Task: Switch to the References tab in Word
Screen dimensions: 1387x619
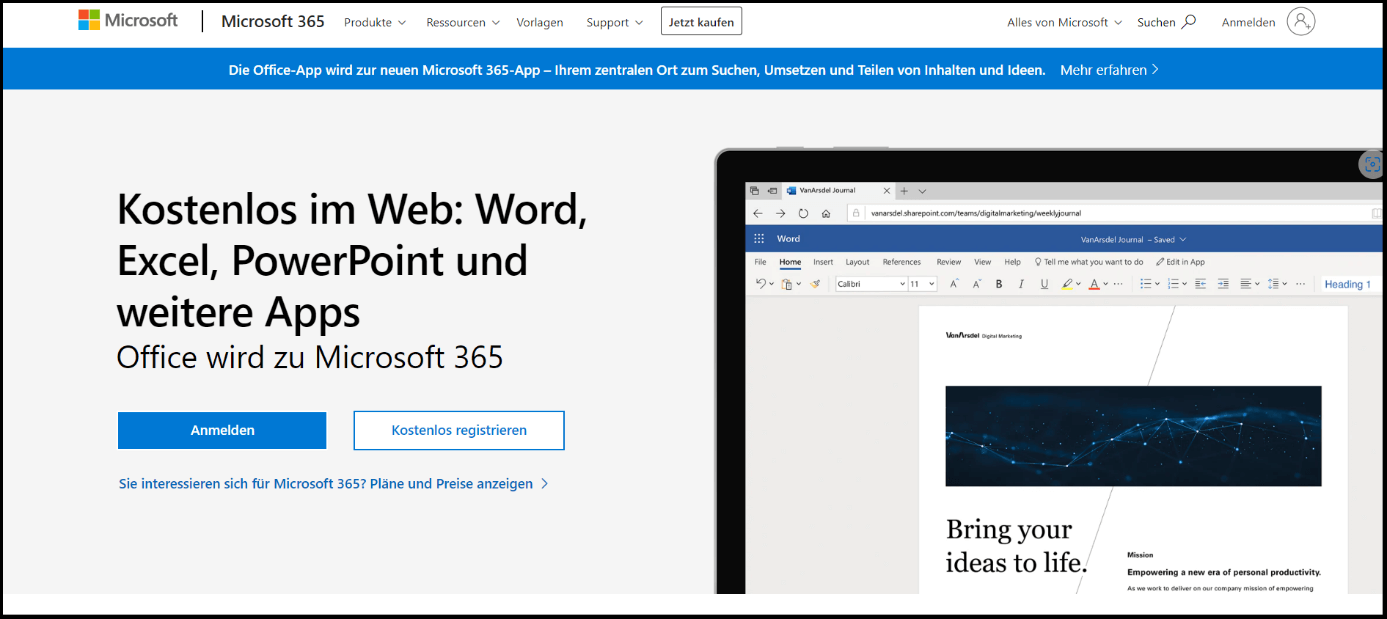Action: tap(901, 262)
